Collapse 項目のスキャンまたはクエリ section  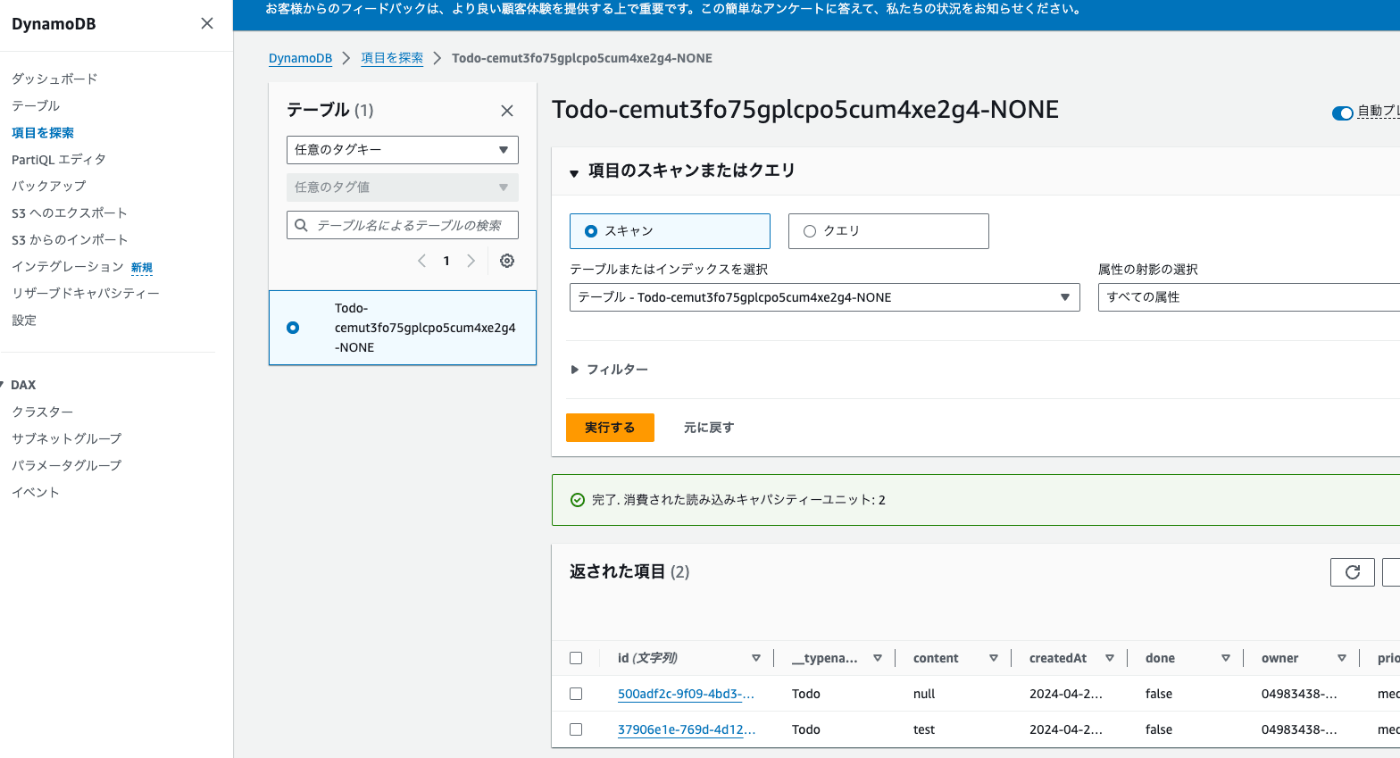pos(574,173)
